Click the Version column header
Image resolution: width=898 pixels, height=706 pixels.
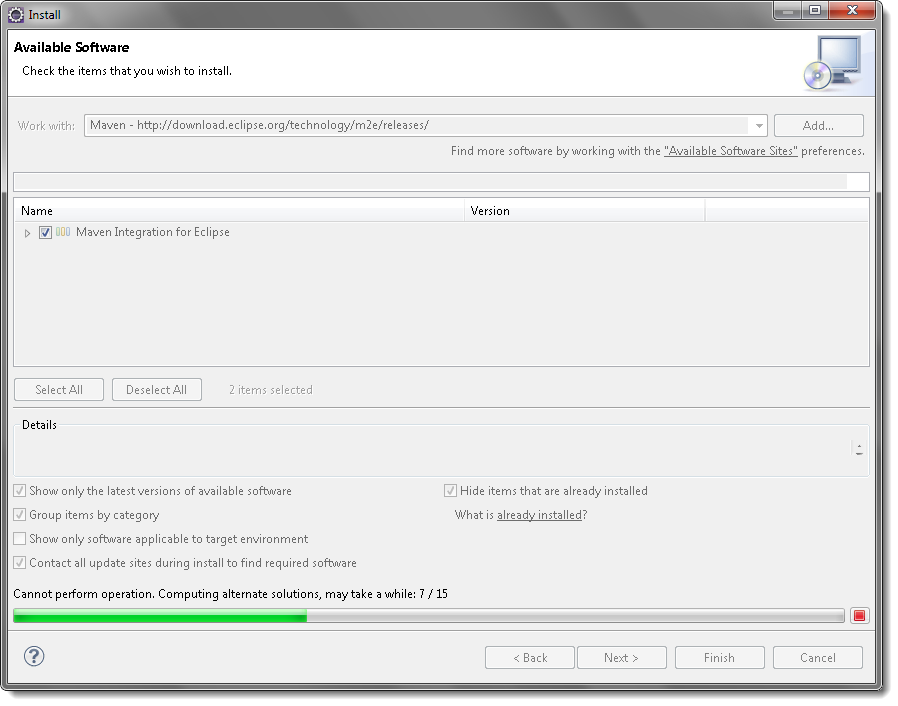(584, 211)
